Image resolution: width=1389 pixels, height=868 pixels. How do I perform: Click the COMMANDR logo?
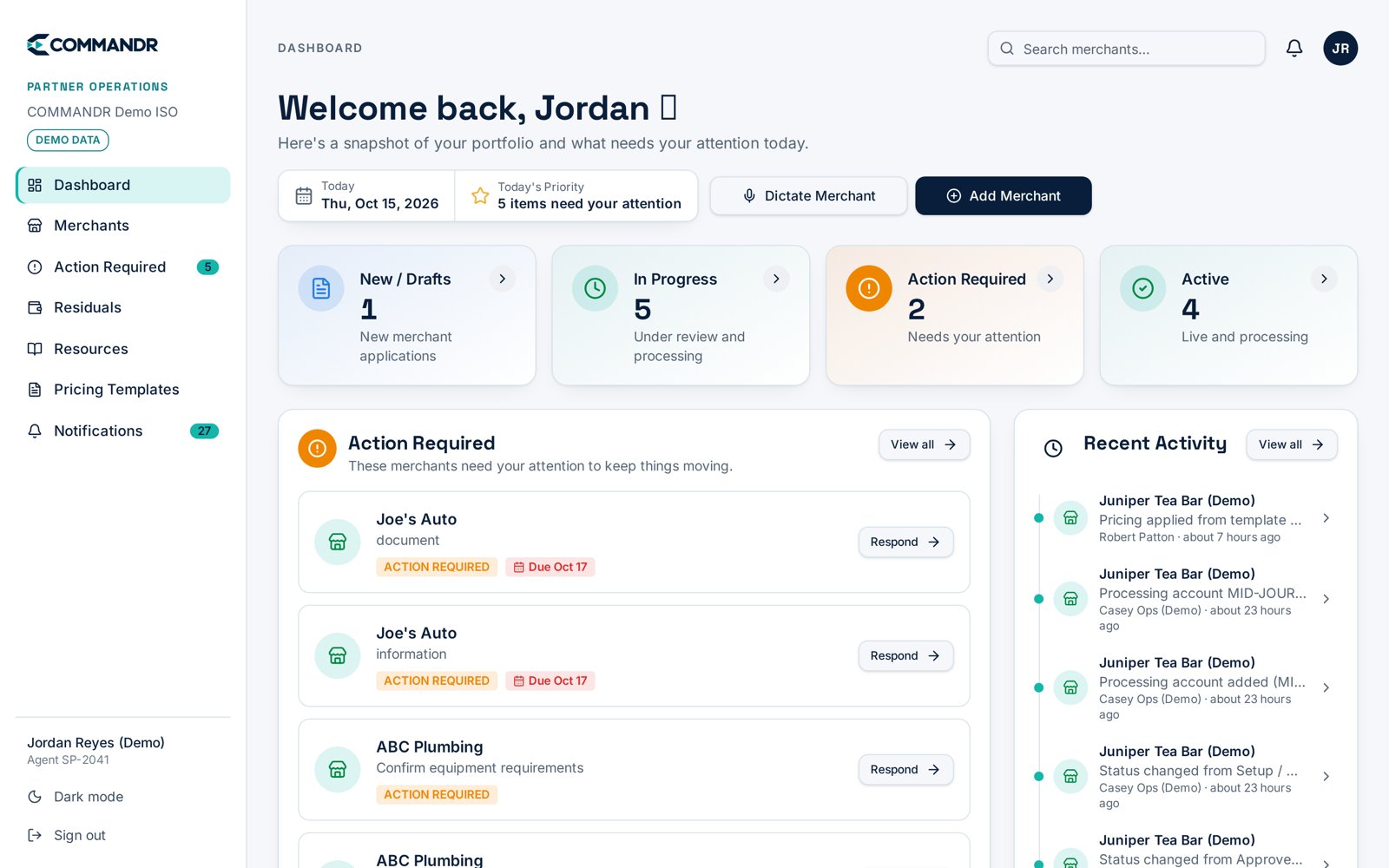[x=92, y=44]
